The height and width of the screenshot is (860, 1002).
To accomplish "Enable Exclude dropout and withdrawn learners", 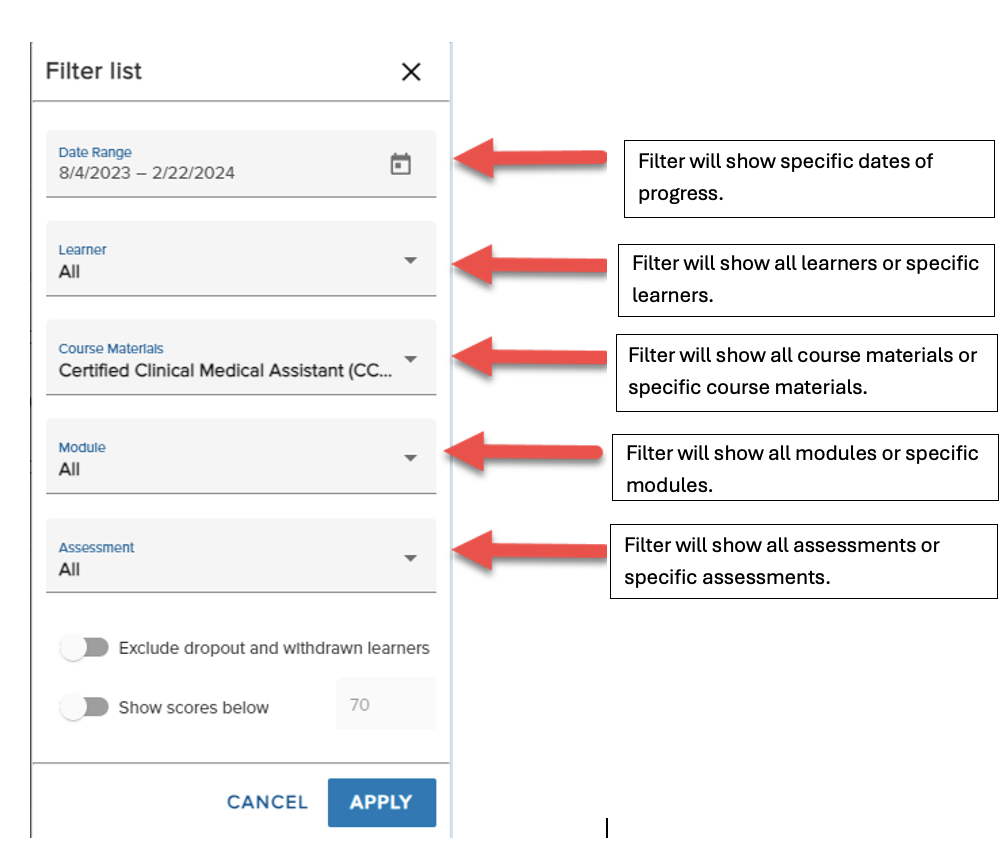I will (85, 647).
